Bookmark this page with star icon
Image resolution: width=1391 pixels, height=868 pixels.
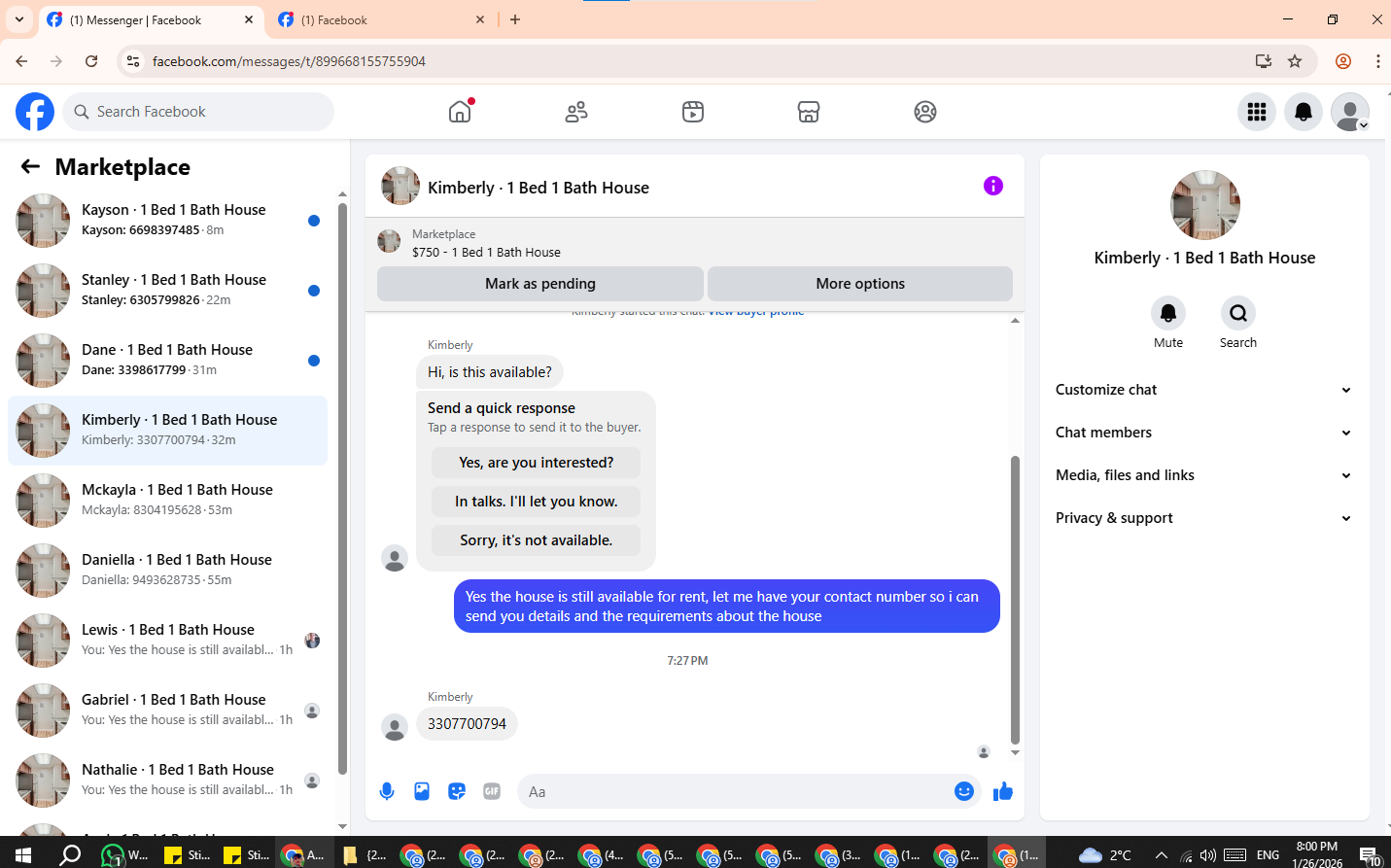pyautogui.click(x=1295, y=61)
